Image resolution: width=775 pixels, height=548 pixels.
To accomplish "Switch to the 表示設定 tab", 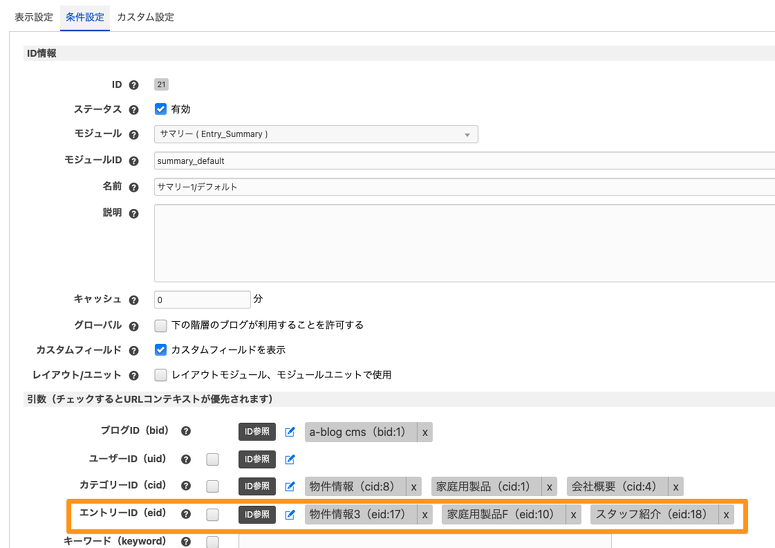I will [33, 17].
